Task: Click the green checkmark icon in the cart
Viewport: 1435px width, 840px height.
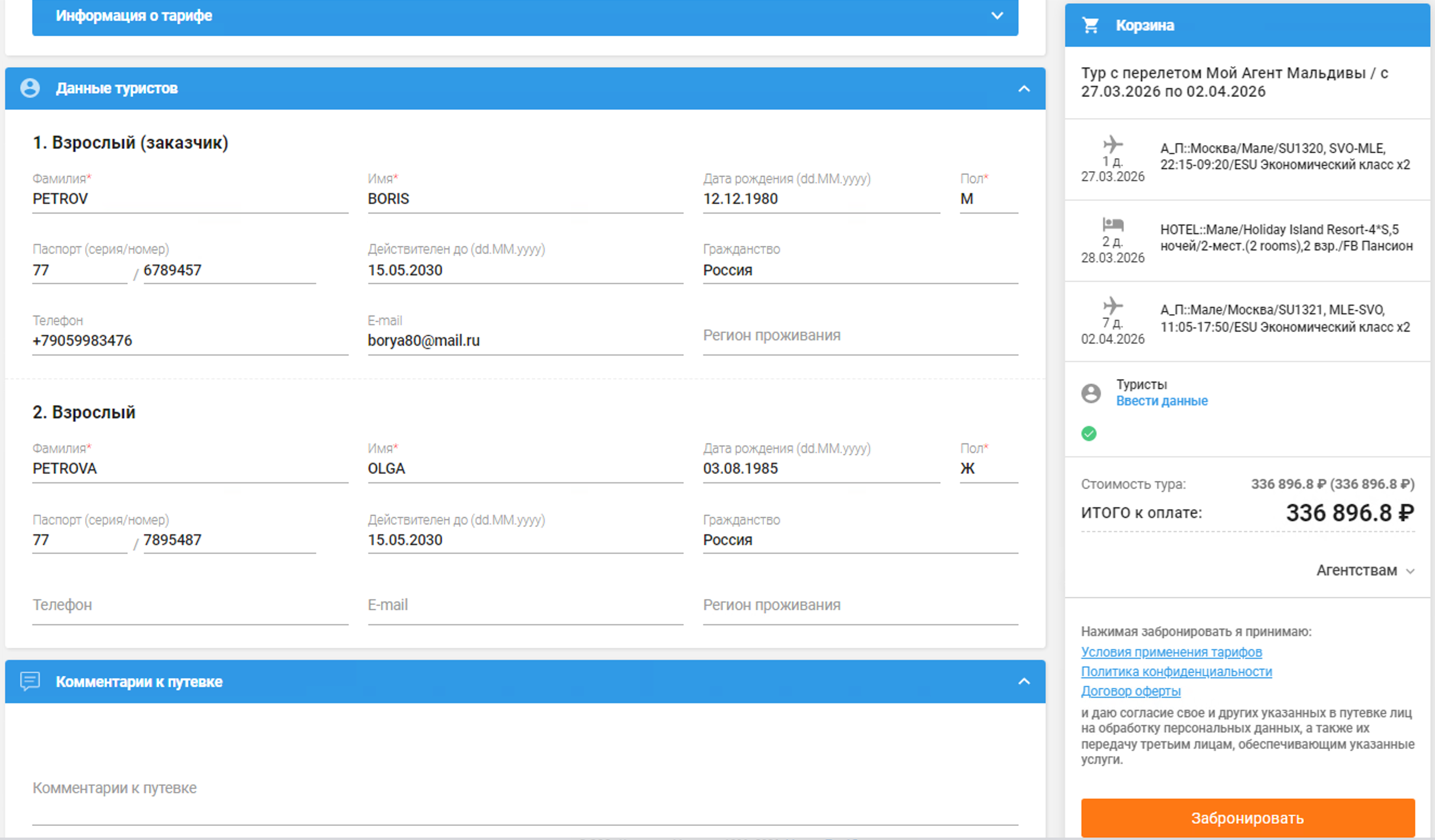Action: tap(1088, 434)
